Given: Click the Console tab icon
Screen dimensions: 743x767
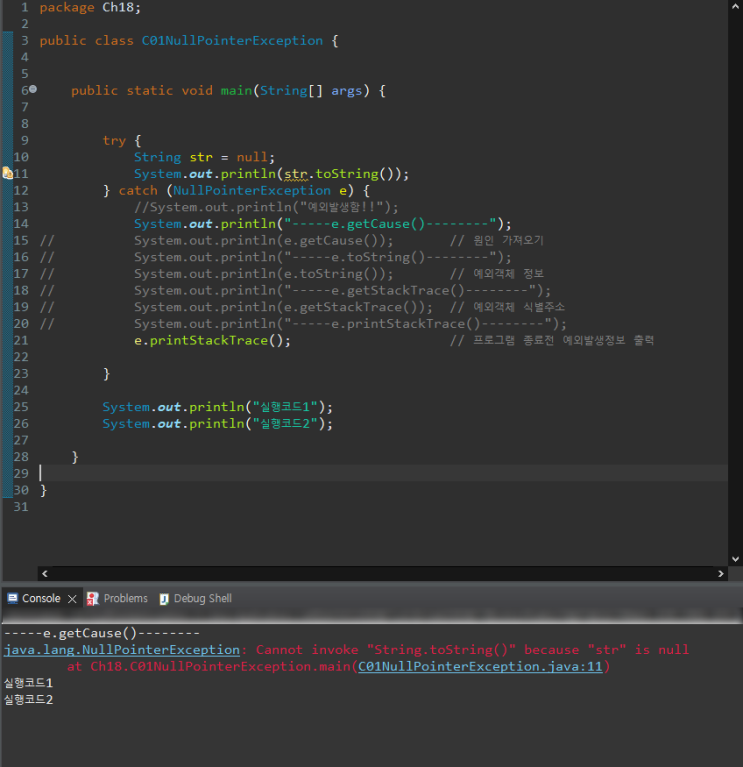Looking at the screenshot, I should point(13,598).
